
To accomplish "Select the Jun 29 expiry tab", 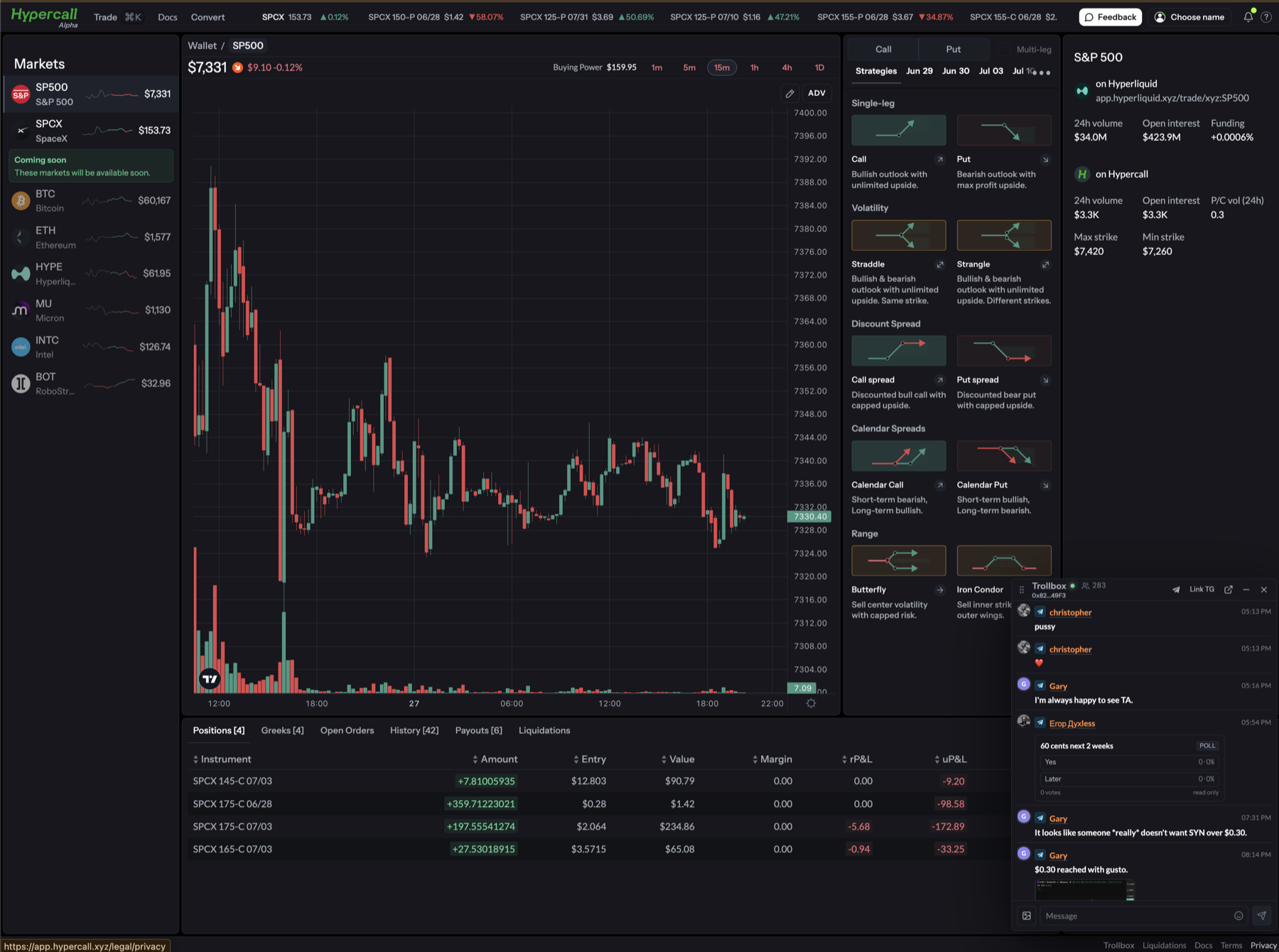I will (919, 71).
